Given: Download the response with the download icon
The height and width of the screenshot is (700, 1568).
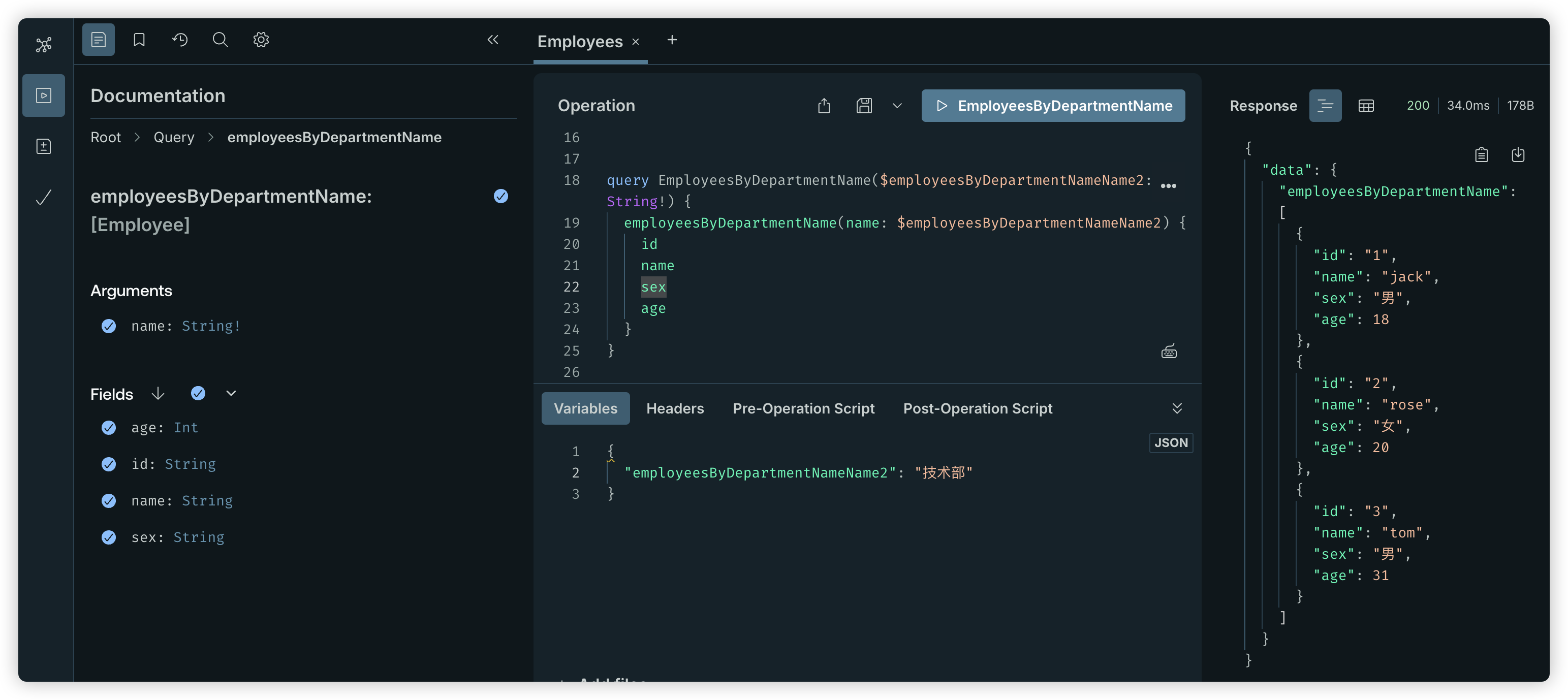Looking at the screenshot, I should pyautogui.click(x=1518, y=155).
